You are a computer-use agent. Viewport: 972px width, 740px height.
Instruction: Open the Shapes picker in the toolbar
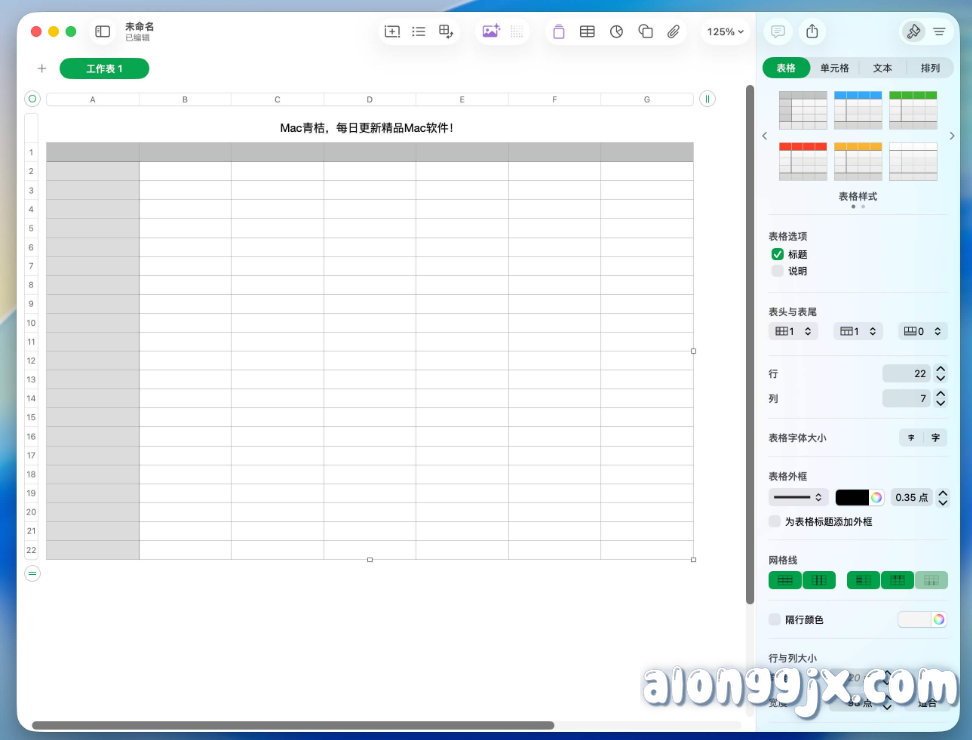click(644, 31)
